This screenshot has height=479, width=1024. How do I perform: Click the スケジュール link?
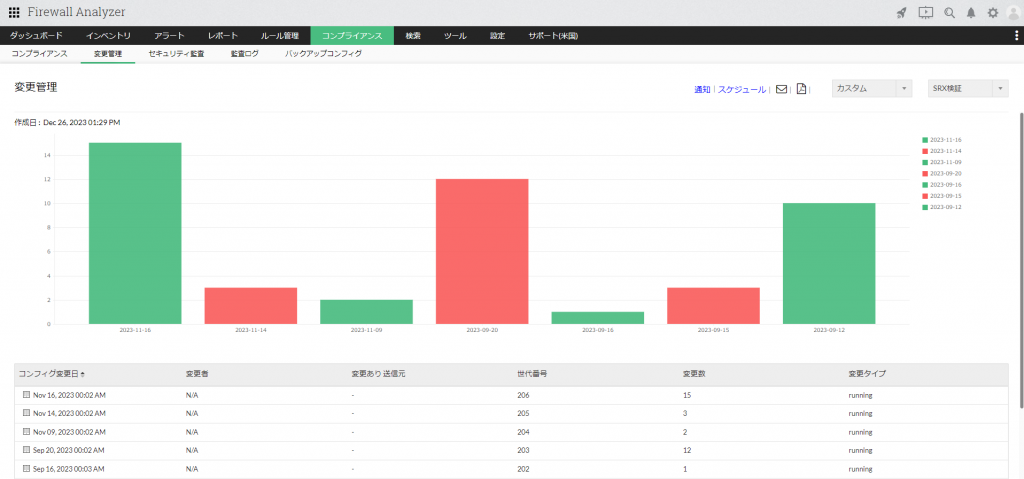point(742,90)
